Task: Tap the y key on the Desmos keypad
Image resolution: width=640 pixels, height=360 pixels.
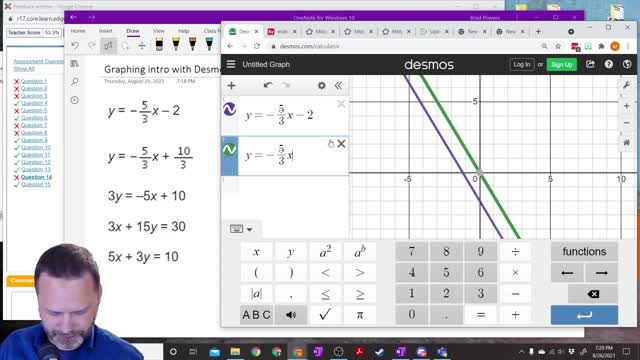Action: tap(291, 252)
